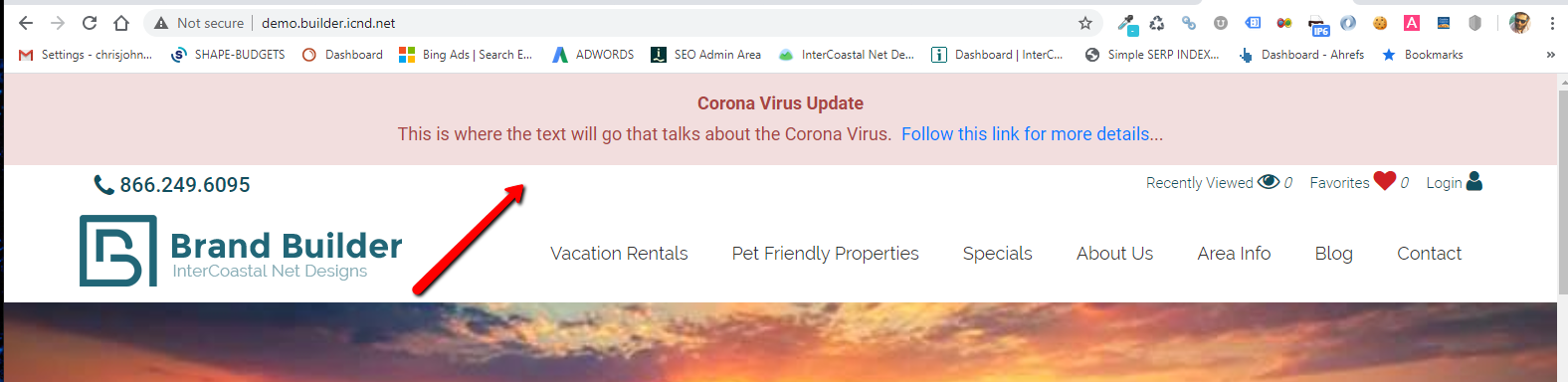The image size is (1568, 382).
Task: Open the Chrome profile avatar
Action: point(1519,23)
